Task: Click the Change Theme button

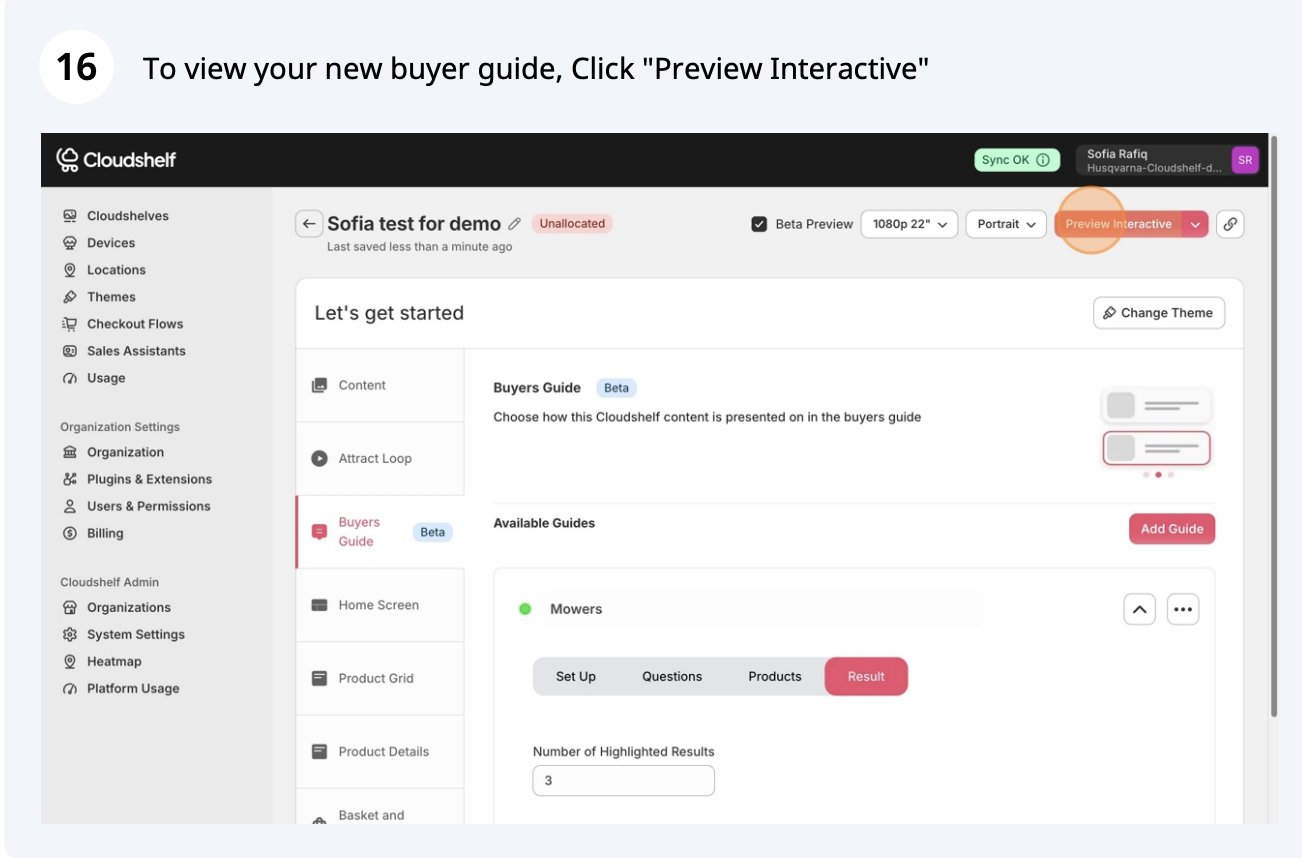Action: click(1158, 313)
